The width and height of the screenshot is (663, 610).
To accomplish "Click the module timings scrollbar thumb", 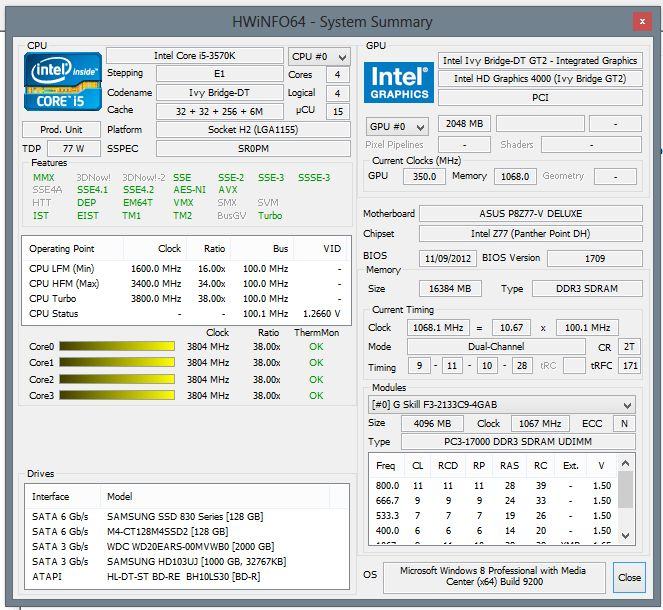I will 625,490.
